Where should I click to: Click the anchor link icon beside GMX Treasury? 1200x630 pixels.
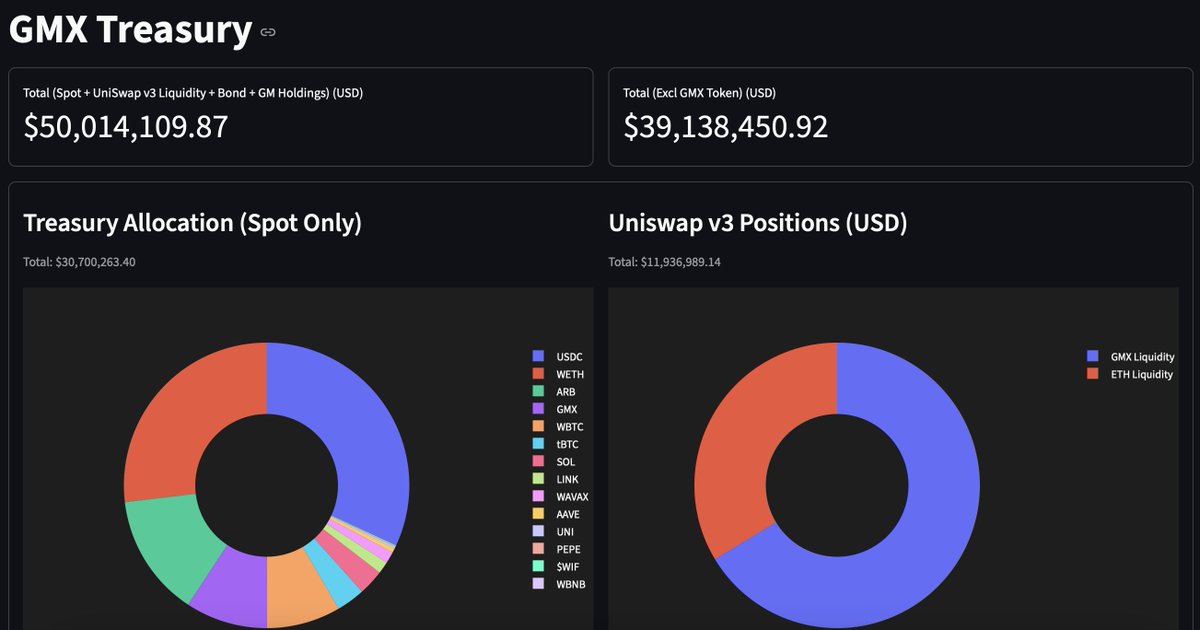coord(268,32)
